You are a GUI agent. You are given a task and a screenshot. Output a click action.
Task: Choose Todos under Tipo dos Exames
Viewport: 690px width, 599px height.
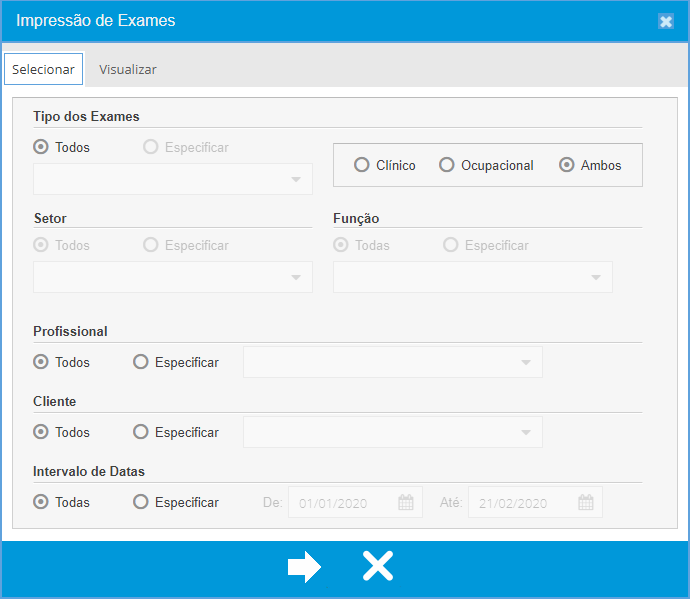point(41,147)
